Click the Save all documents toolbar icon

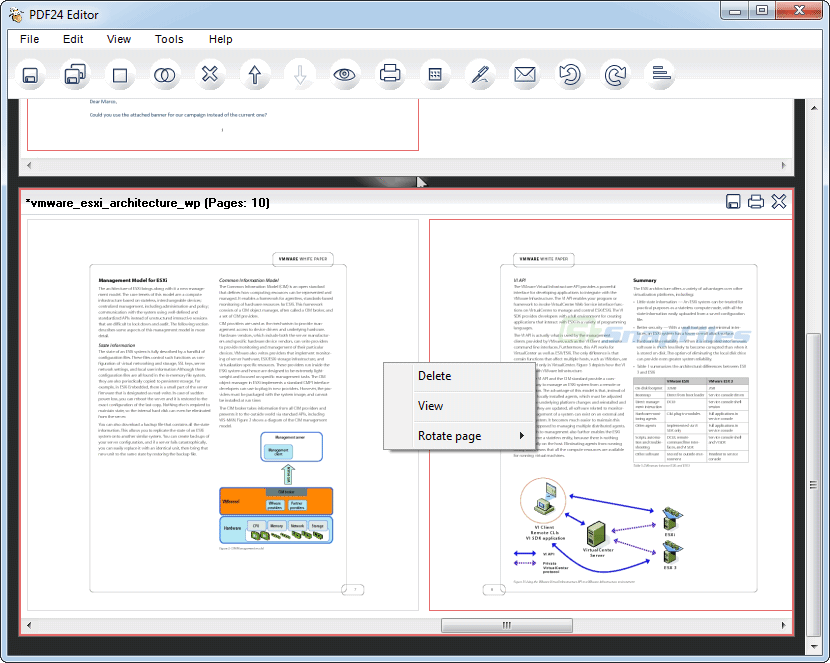[75, 75]
